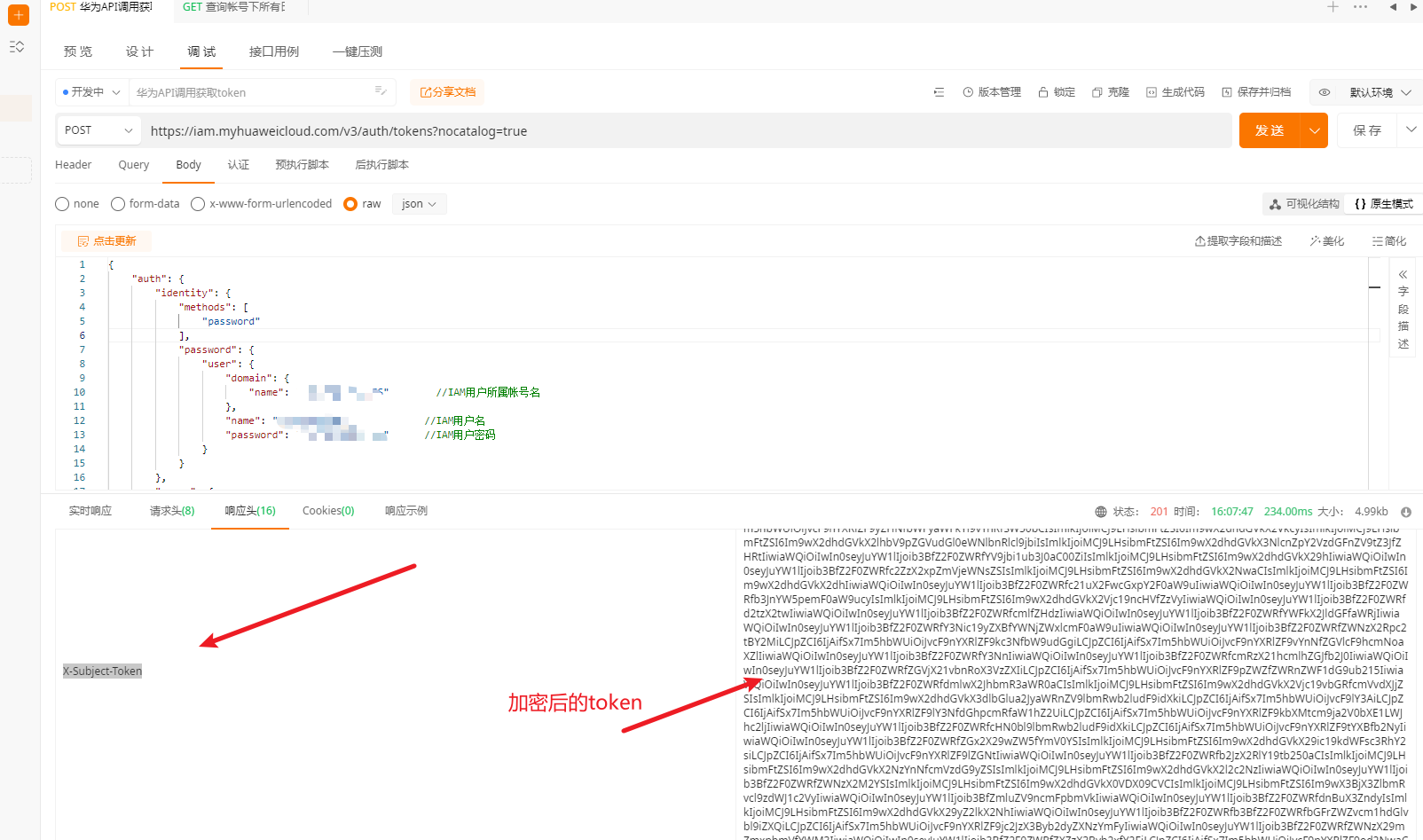Open the json format dropdown
The width and height of the screenshot is (1423, 840).
click(x=419, y=204)
